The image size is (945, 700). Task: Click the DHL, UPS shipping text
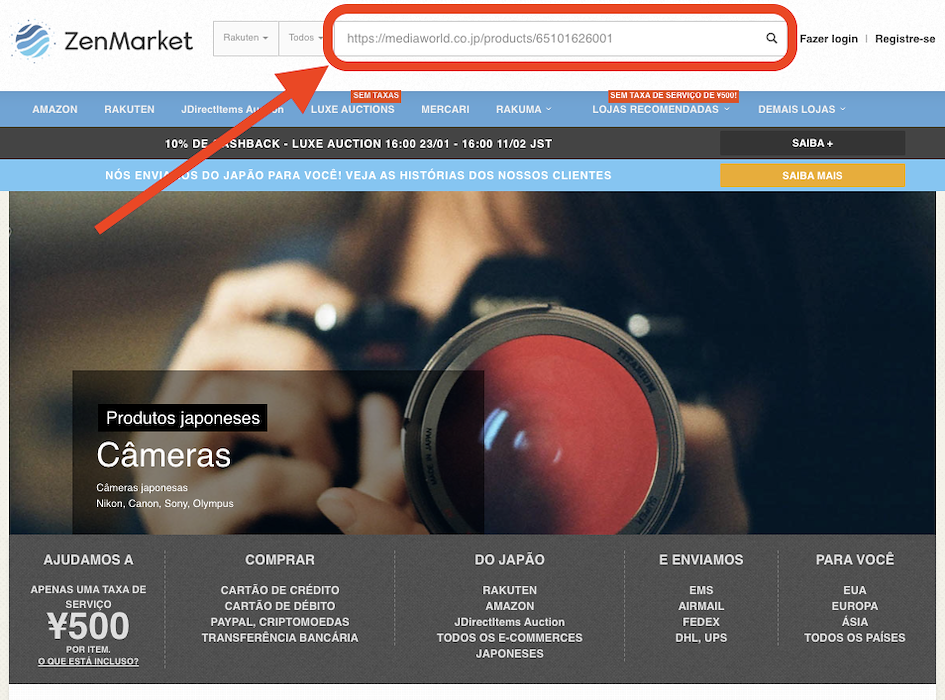pos(701,637)
